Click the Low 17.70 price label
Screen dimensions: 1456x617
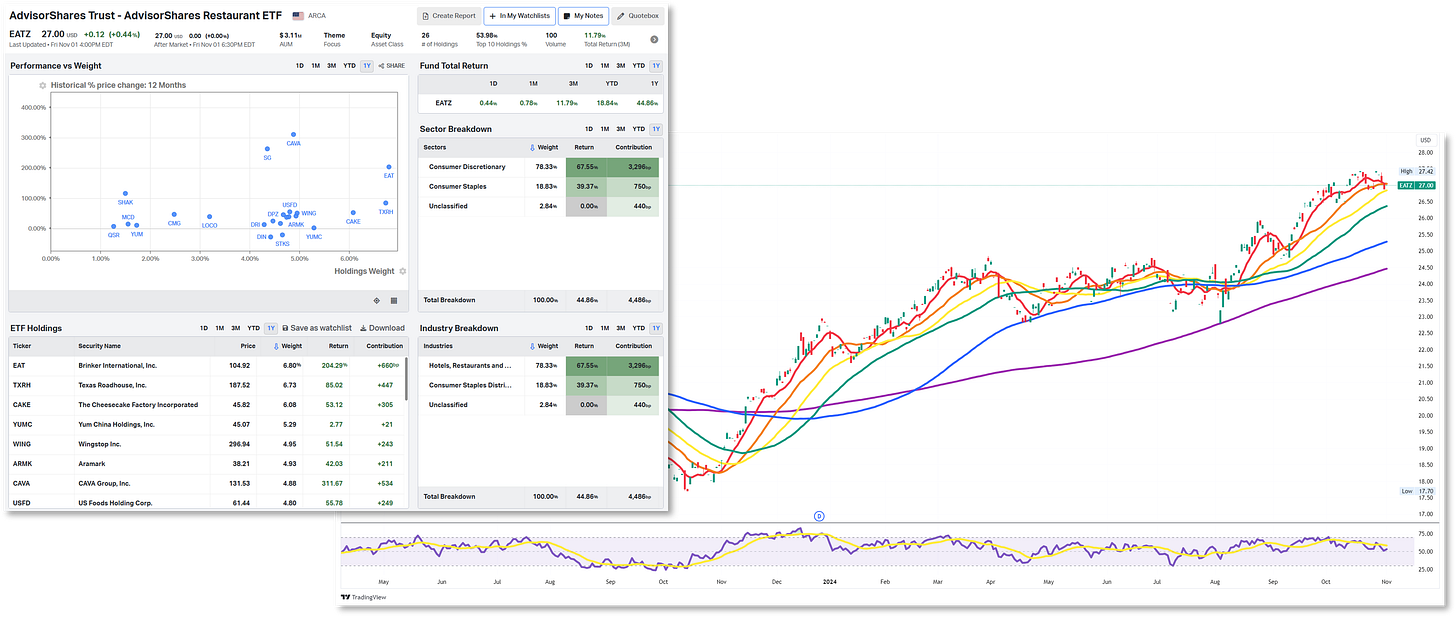1418,491
